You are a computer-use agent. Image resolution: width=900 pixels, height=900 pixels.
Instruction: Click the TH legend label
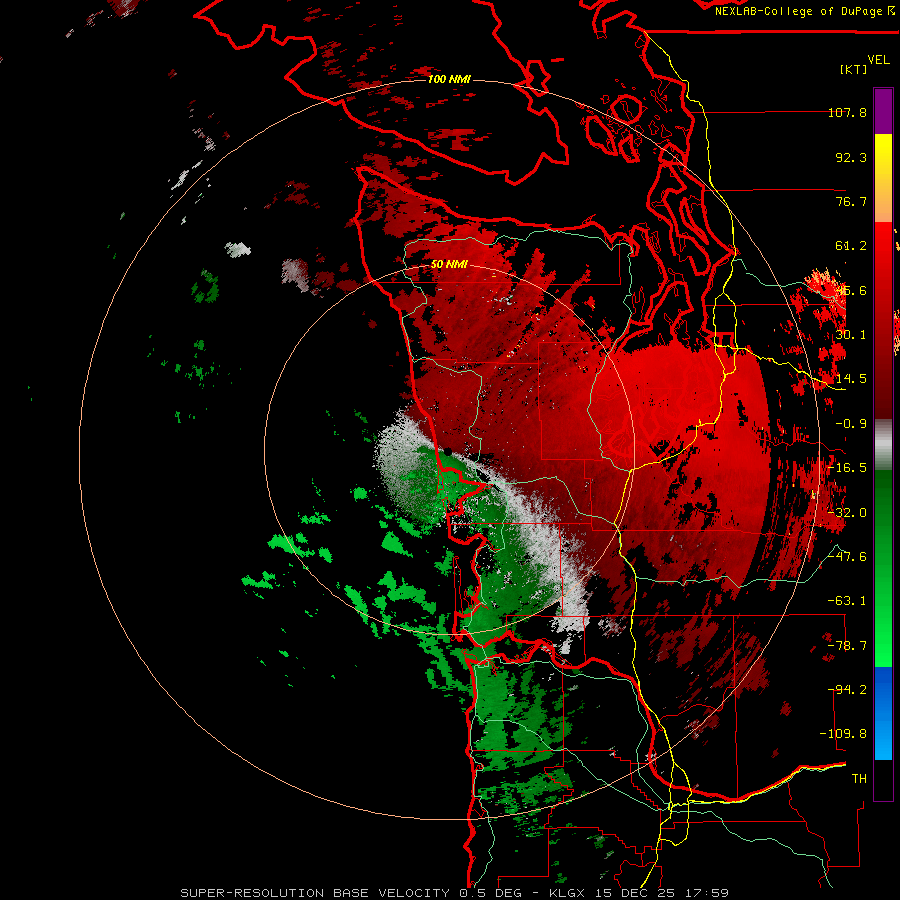click(x=859, y=779)
